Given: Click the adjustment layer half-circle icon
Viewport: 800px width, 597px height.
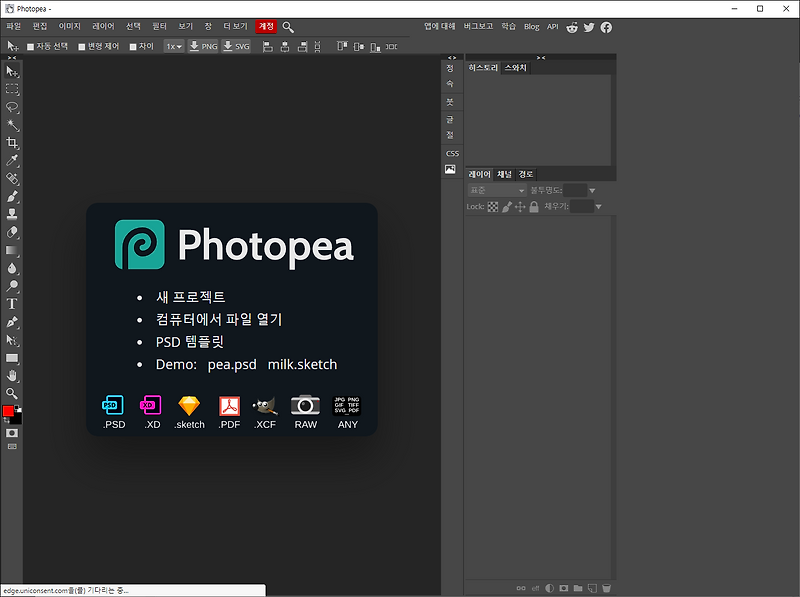Looking at the screenshot, I should [x=549, y=588].
